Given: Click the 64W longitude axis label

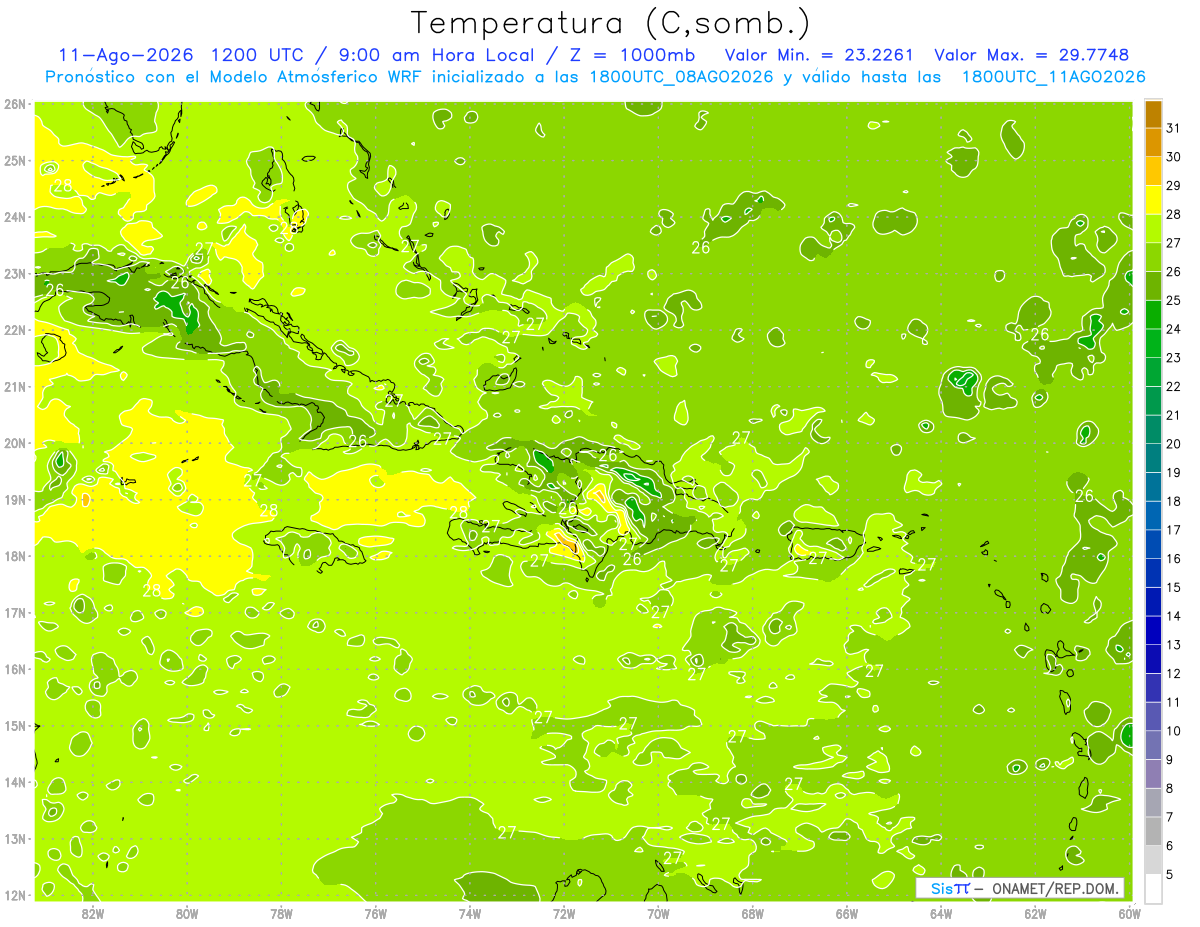Looking at the screenshot, I should [941, 912].
